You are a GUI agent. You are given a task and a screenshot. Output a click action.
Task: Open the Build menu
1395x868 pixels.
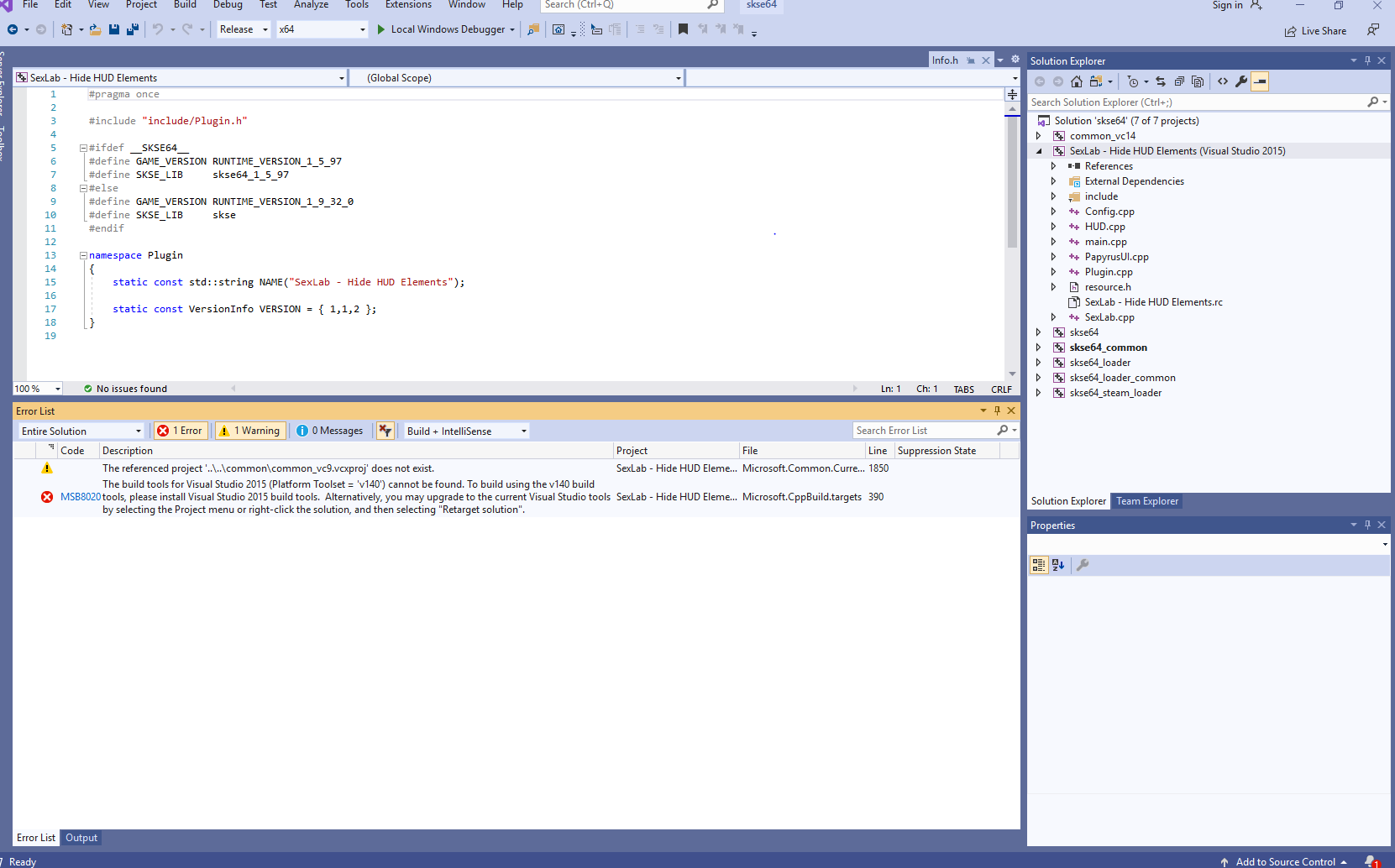point(185,5)
